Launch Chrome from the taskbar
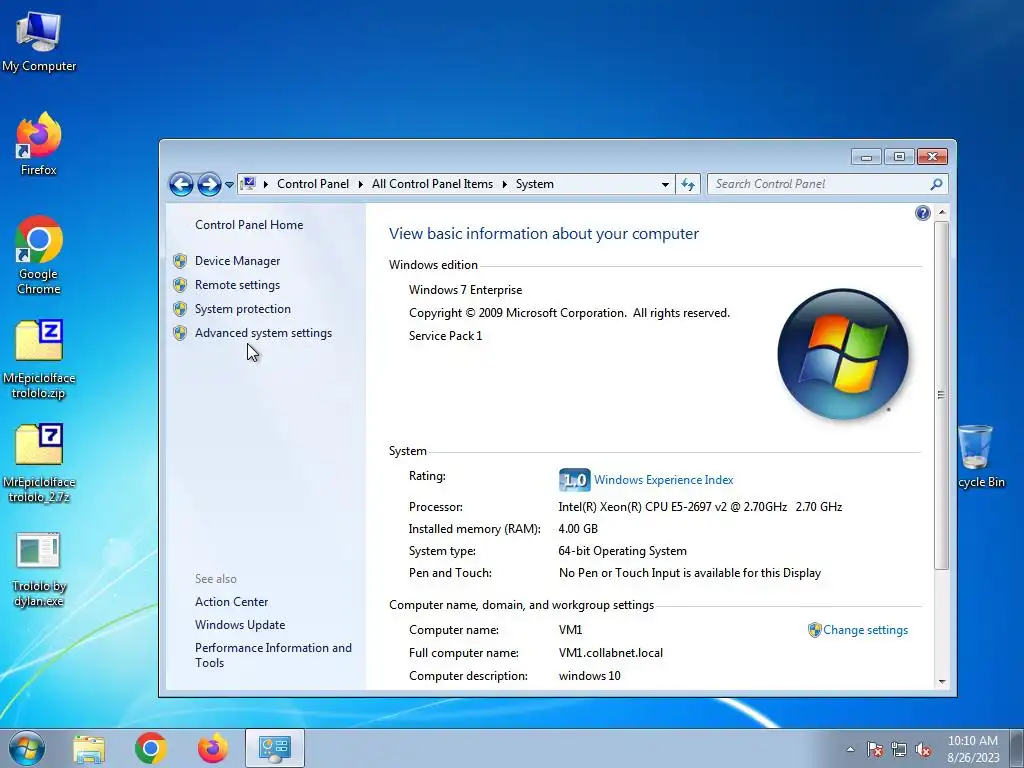The image size is (1024, 768). [x=151, y=748]
